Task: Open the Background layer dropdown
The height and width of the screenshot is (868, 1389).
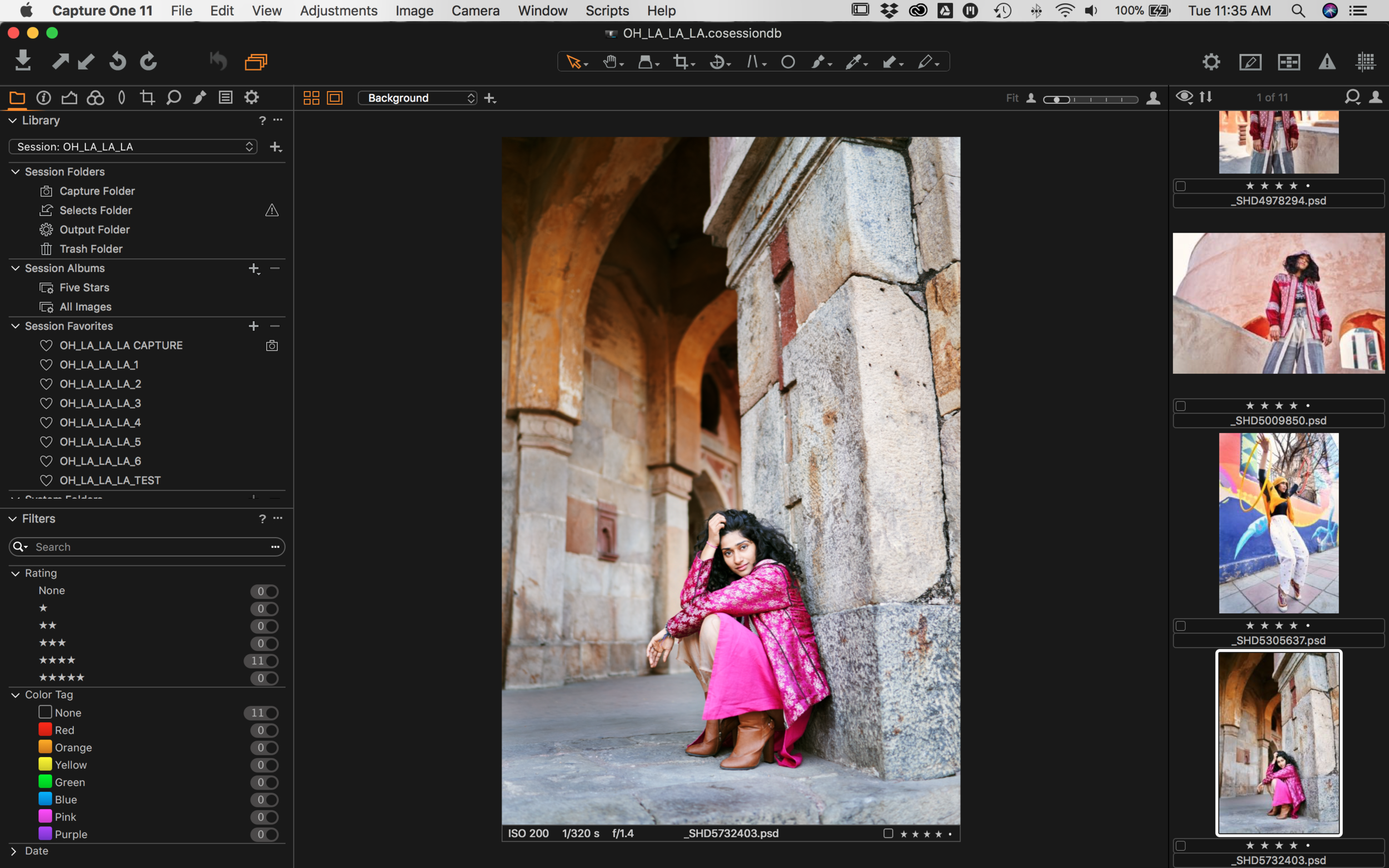Action: point(417,98)
